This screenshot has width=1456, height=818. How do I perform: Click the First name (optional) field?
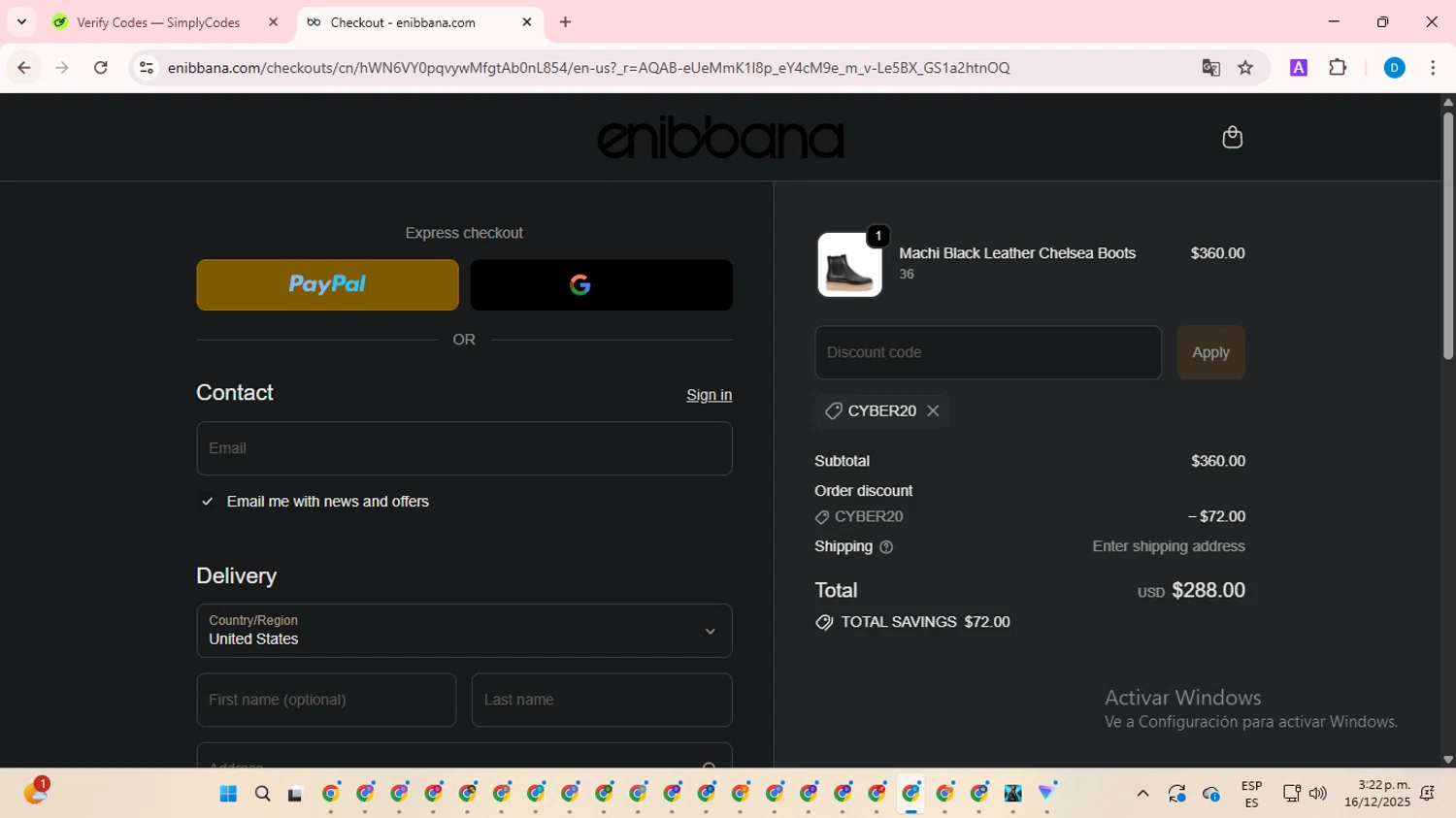pos(326,700)
